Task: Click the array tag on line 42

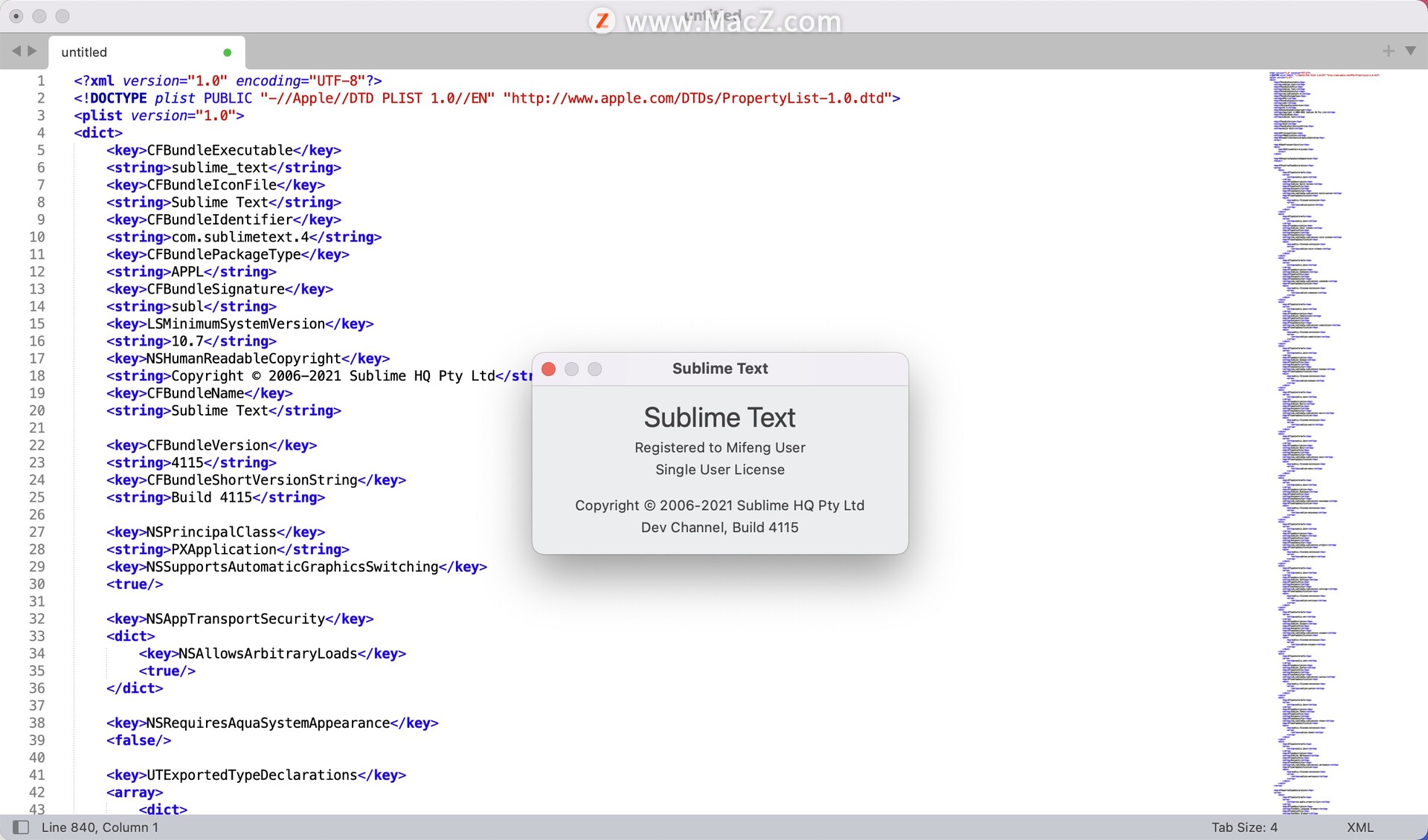Action: click(x=135, y=792)
